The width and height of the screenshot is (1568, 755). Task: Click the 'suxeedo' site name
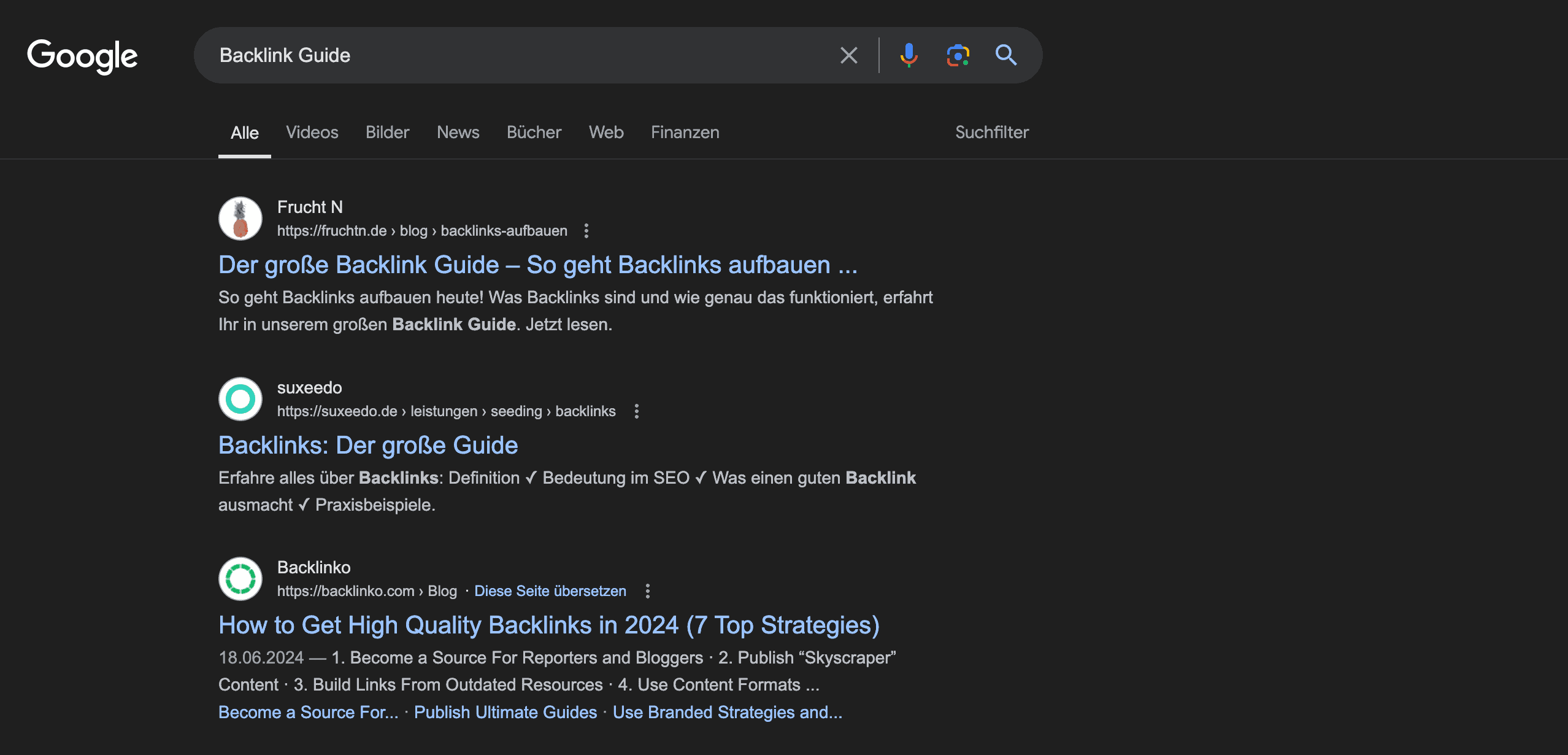coord(310,388)
